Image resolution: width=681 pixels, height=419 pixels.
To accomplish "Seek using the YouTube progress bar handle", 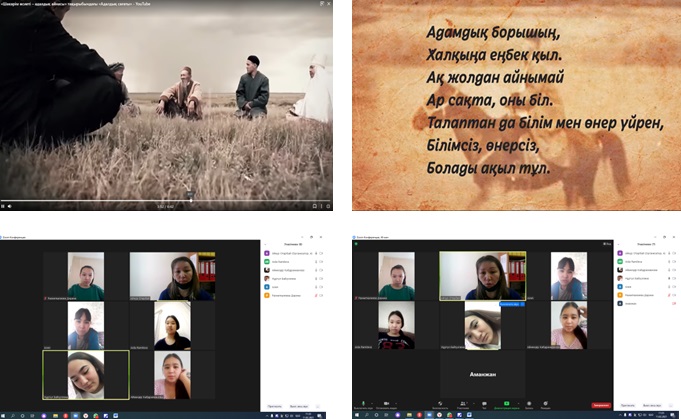I will (191, 200).
